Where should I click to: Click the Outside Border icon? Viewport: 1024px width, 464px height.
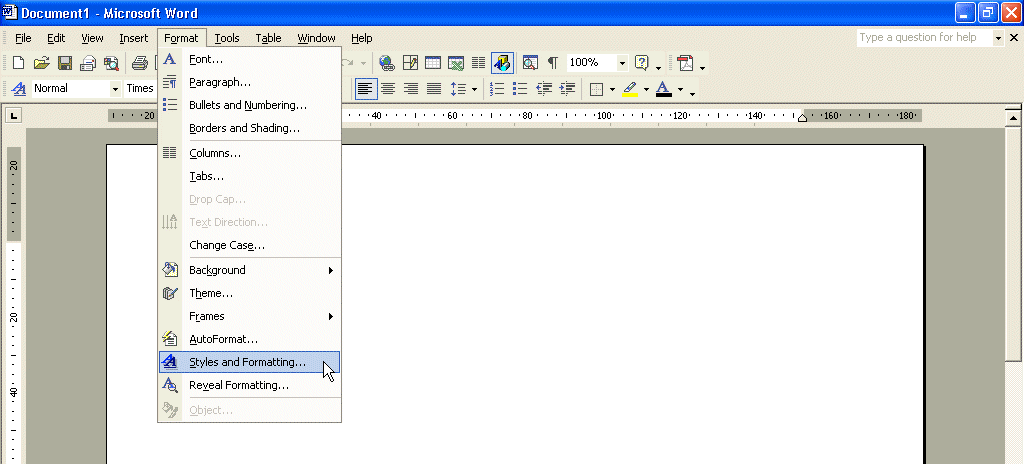(596, 88)
